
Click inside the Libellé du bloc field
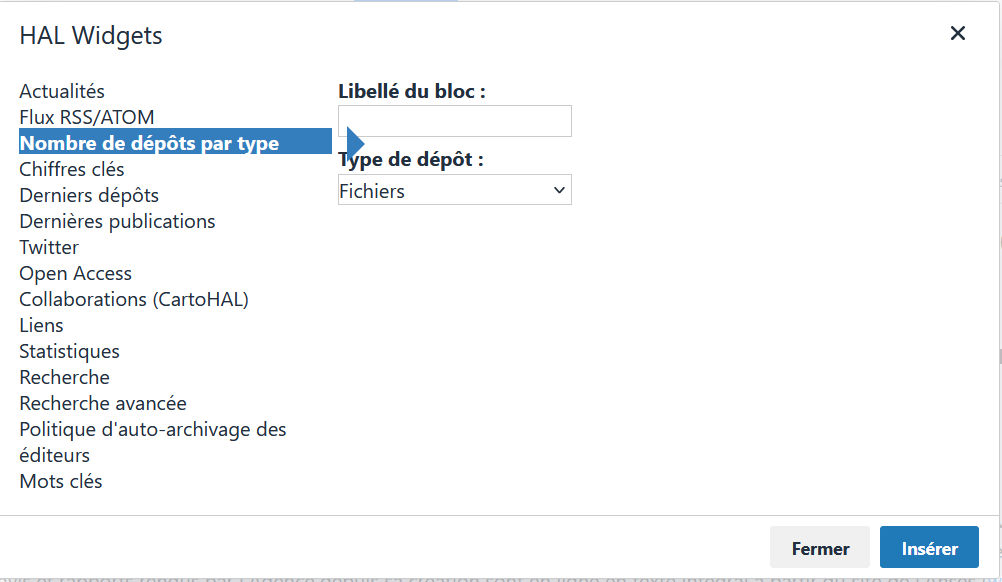point(455,120)
